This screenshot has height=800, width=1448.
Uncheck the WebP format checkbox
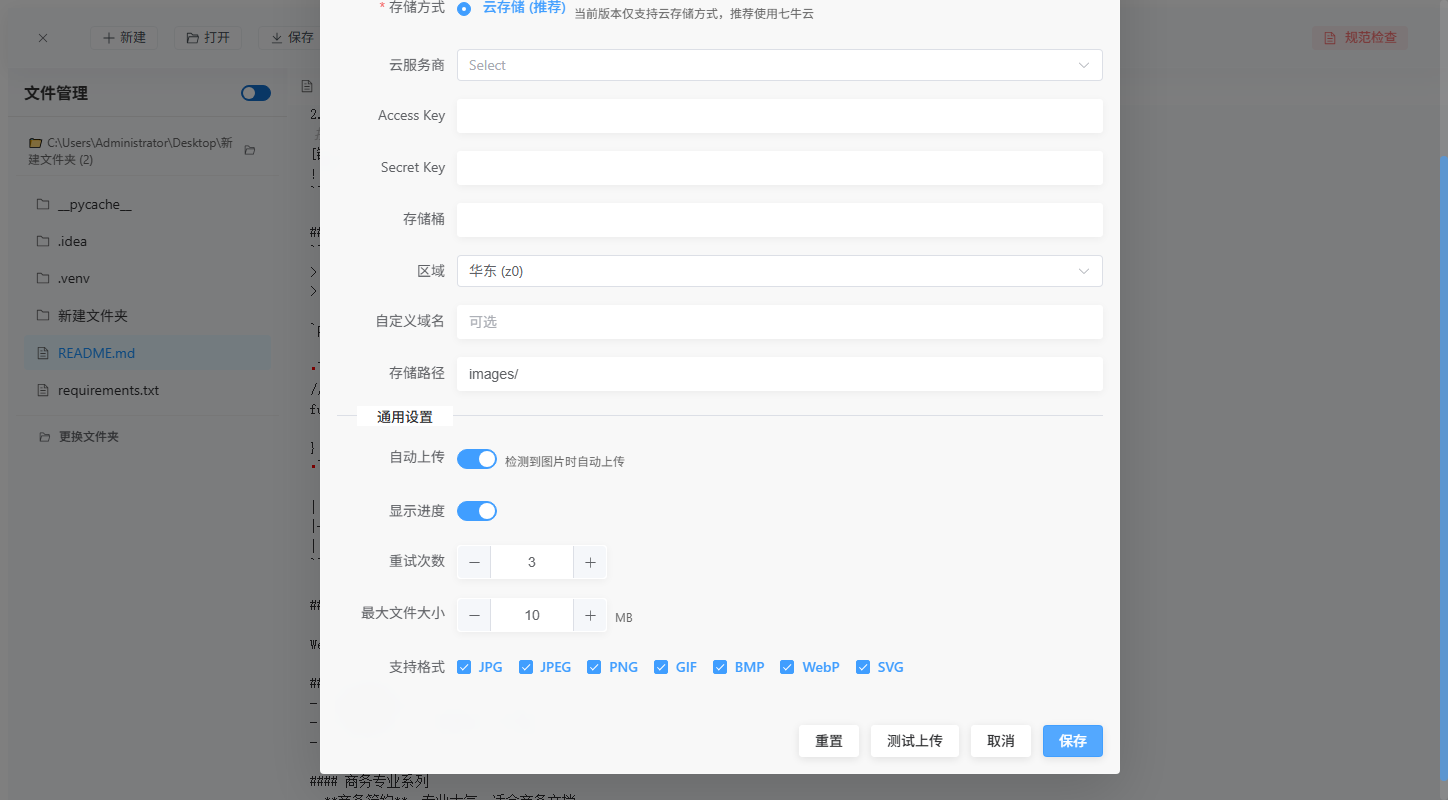tap(787, 667)
